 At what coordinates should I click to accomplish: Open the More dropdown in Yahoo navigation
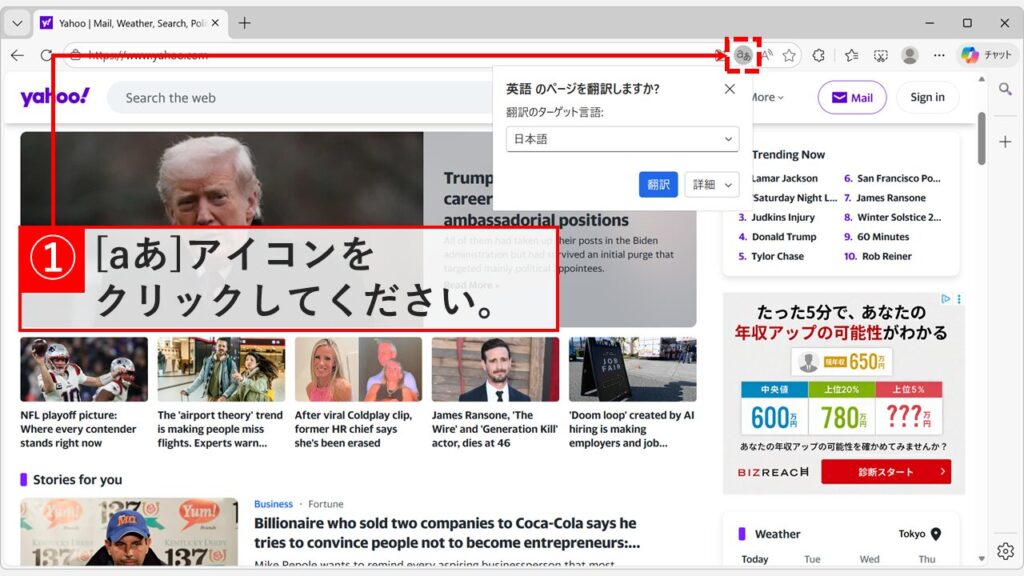tap(763, 97)
